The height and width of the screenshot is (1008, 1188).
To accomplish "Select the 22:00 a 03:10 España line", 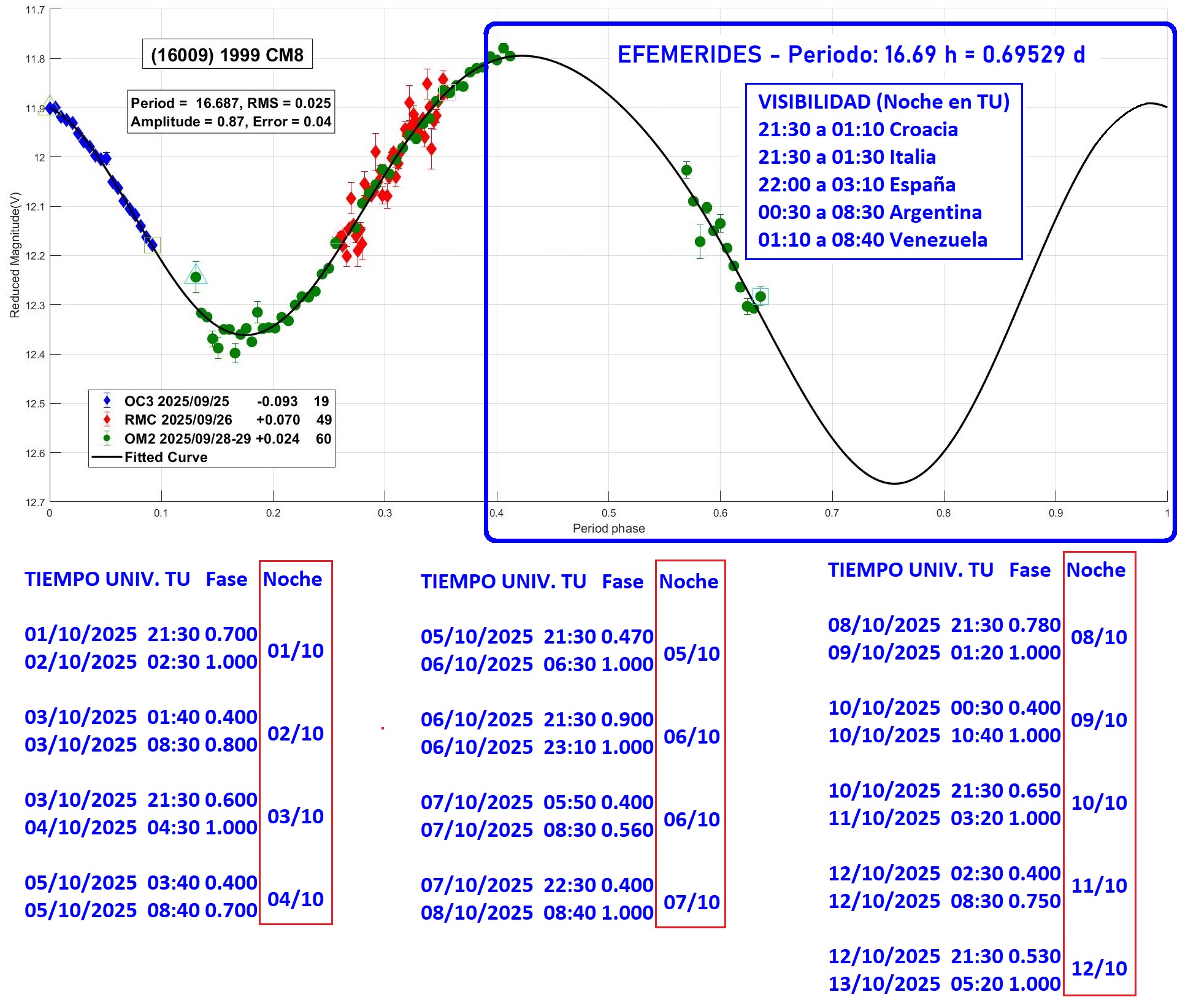I will tap(856, 184).
